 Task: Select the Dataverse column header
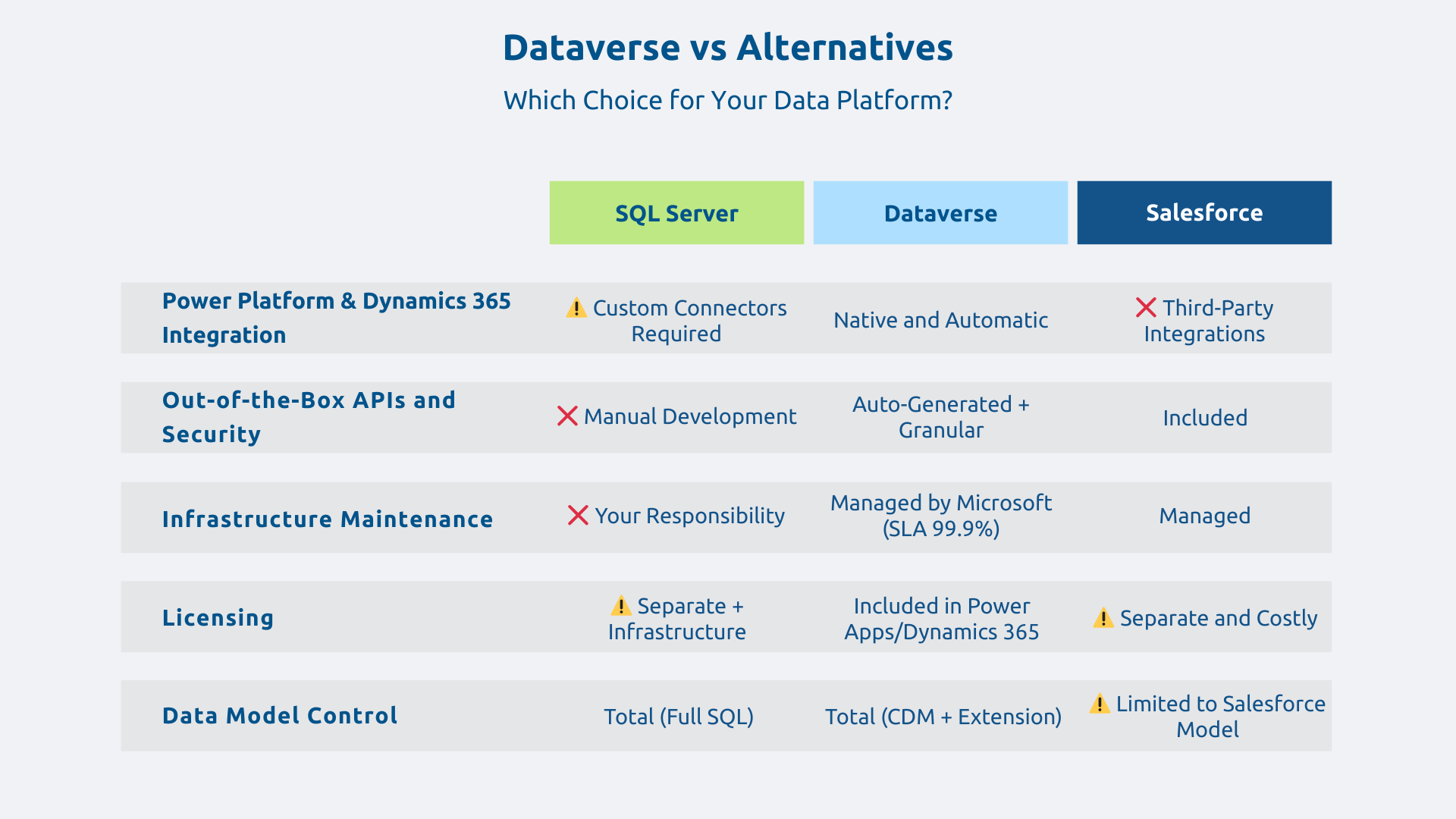(x=940, y=213)
